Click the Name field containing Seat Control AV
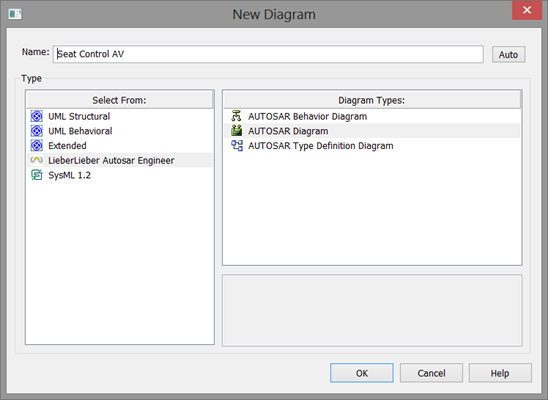Image resolution: width=548 pixels, height=400 pixels. 268,54
